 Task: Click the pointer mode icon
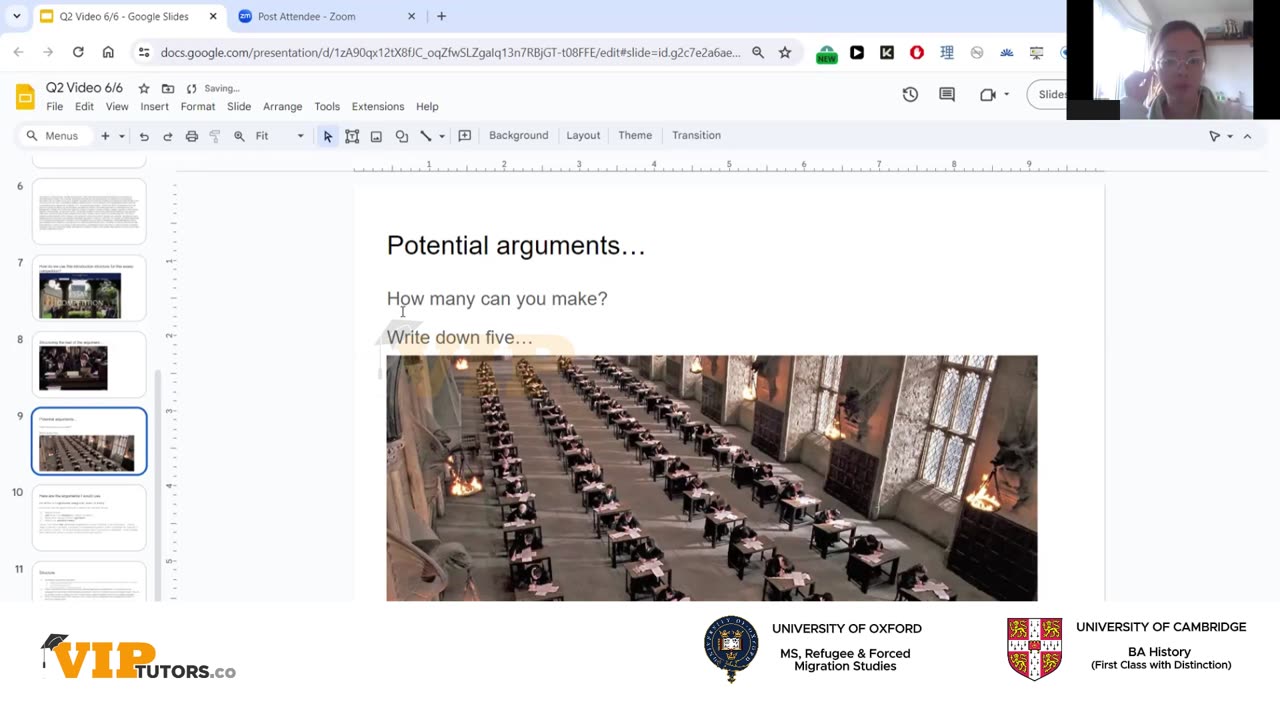(1215, 136)
